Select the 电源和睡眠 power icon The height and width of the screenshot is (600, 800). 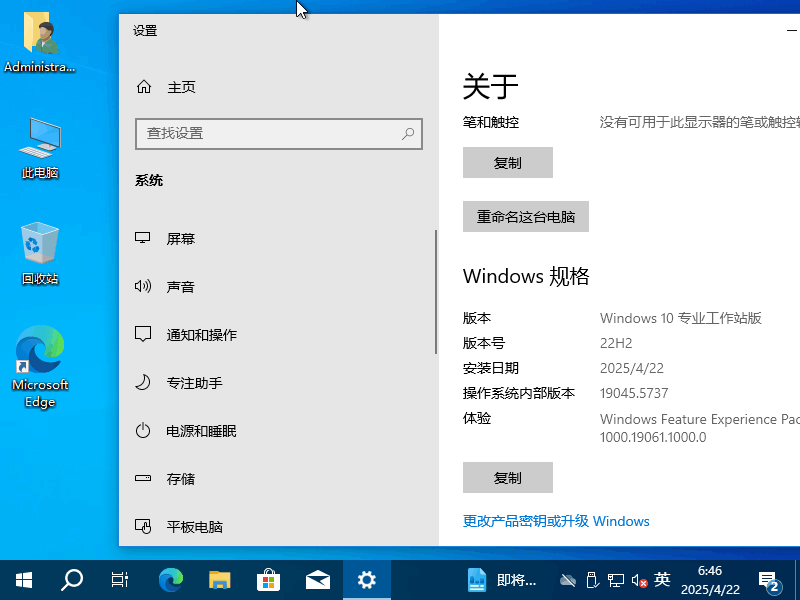pos(143,430)
